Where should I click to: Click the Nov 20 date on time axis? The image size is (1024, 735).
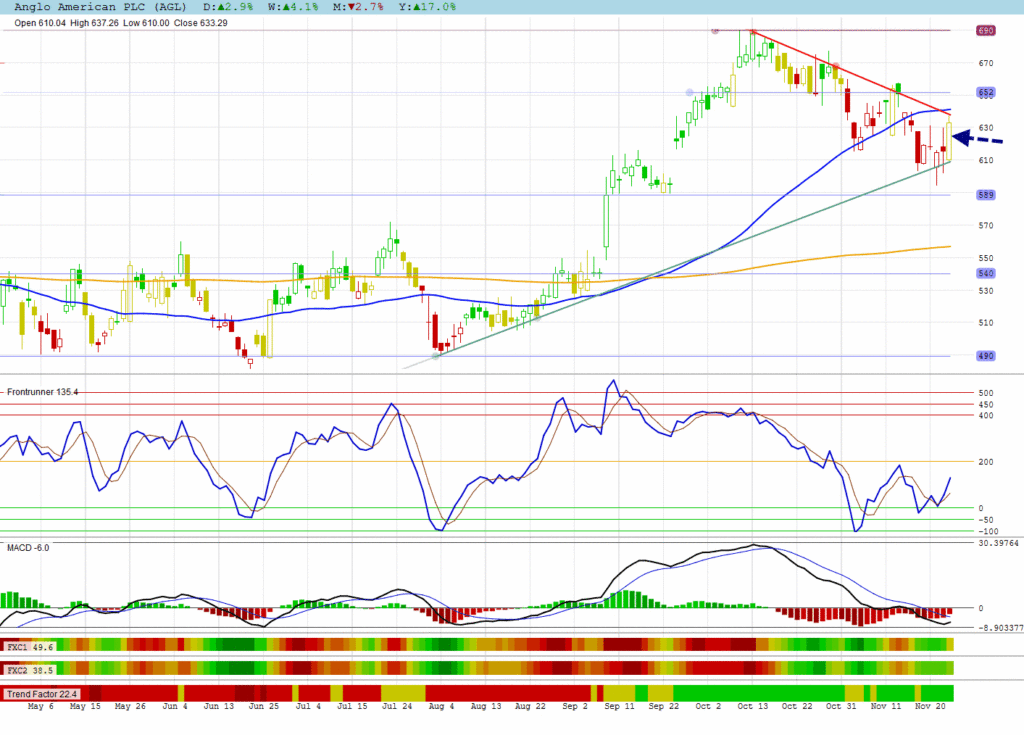[x=934, y=706]
